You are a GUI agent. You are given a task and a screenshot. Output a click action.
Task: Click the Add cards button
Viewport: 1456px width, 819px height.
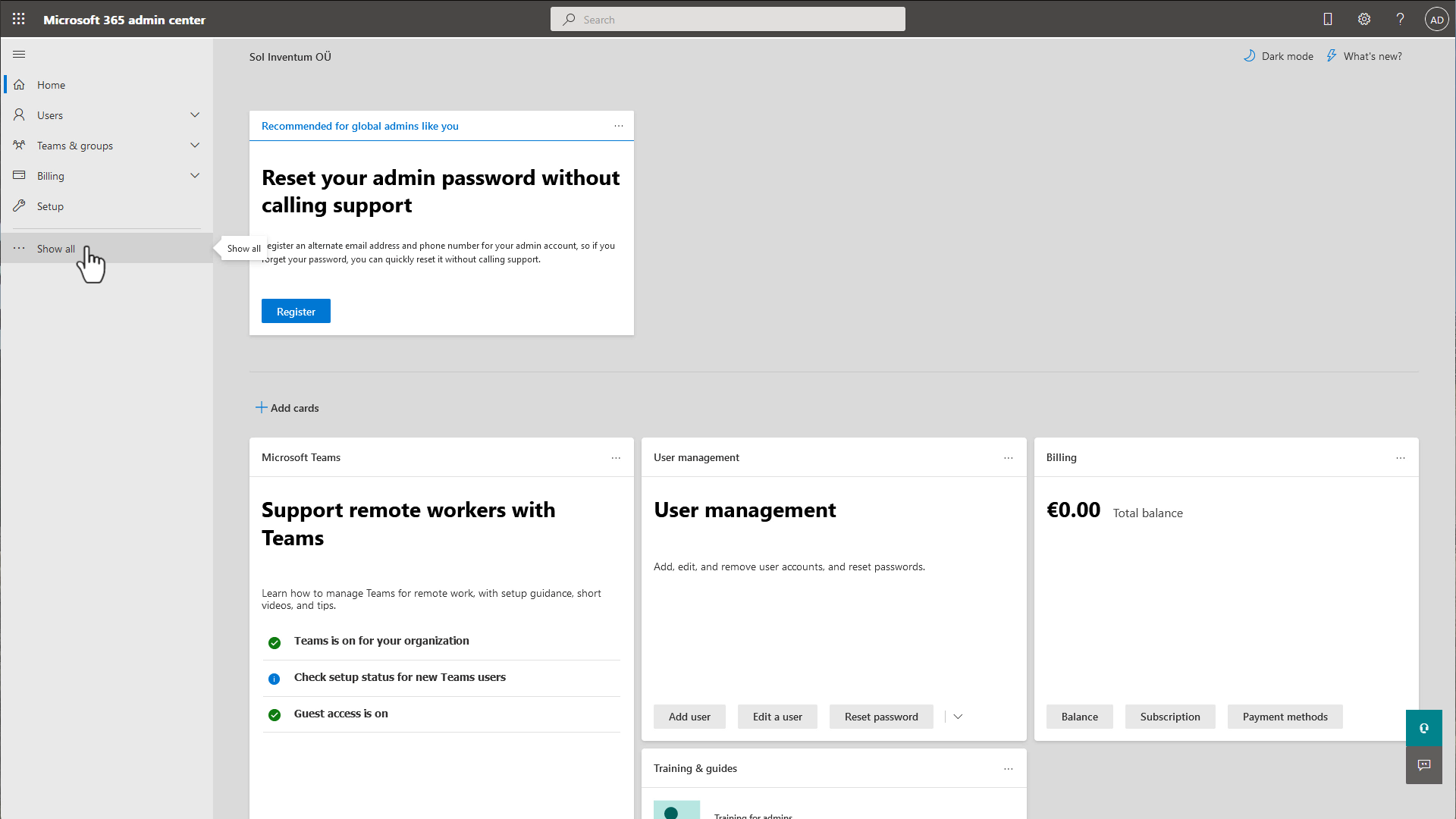287,407
